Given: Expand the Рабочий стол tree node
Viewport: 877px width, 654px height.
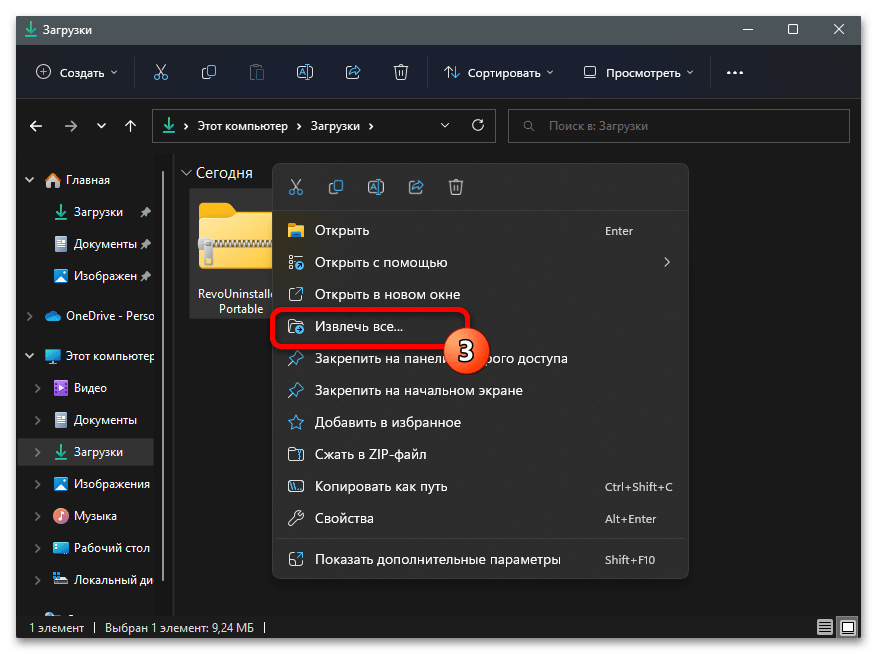Looking at the screenshot, I should pyautogui.click(x=37, y=548).
